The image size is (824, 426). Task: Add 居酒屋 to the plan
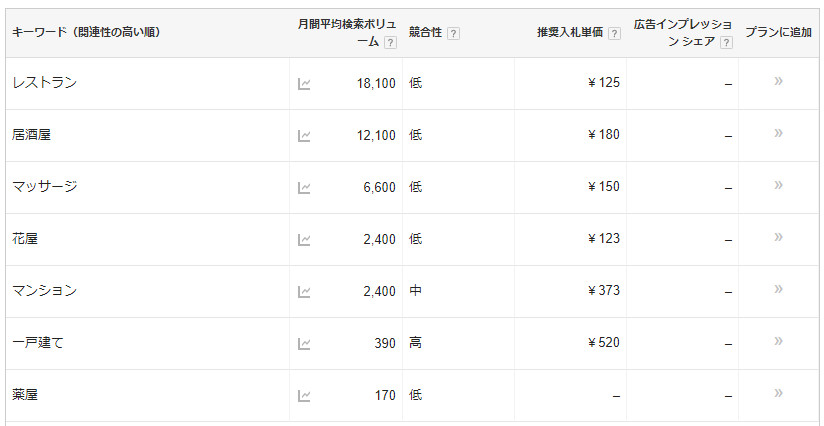click(778, 133)
